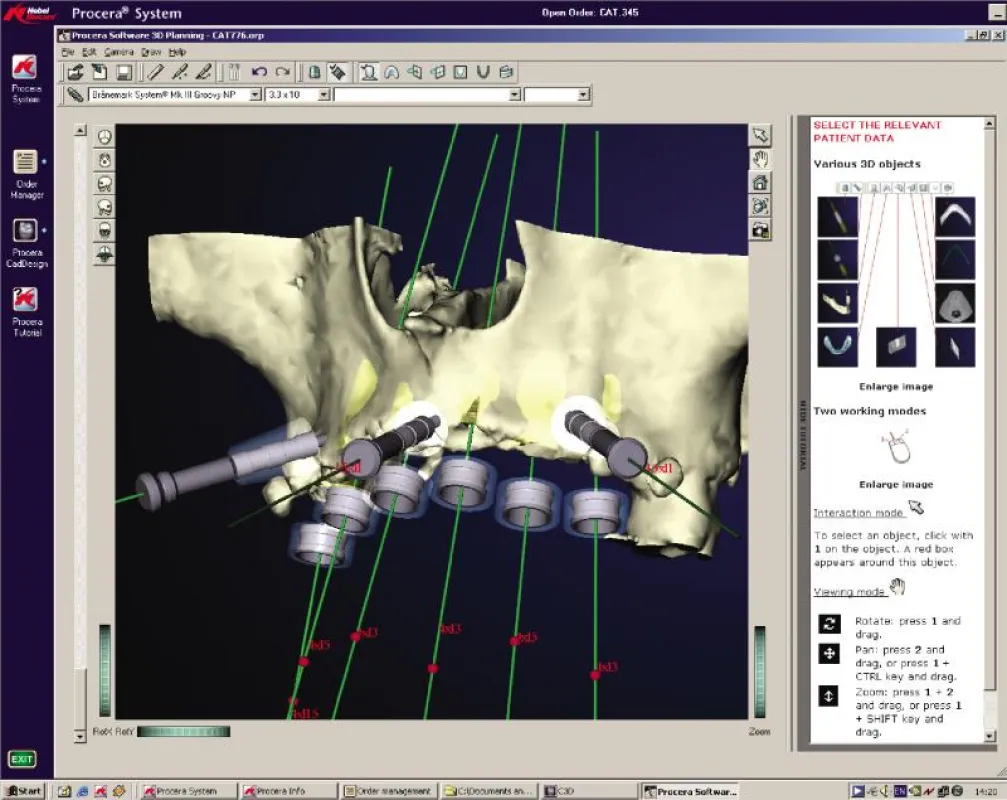
Task: Open the Procera System sidebar icon
Action: tap(26, 67)
